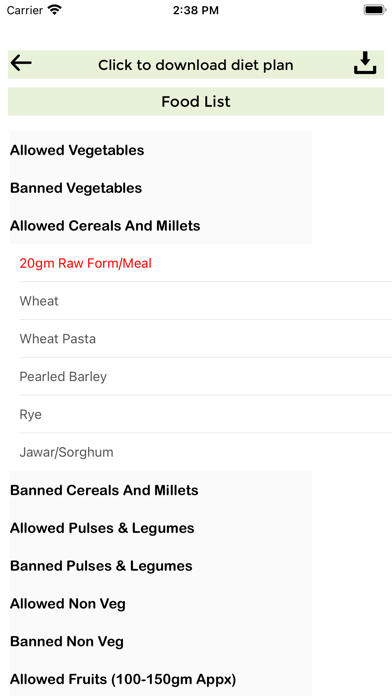Expand Banned Non Veg section
392x696 pixels.
click(161, 641)
